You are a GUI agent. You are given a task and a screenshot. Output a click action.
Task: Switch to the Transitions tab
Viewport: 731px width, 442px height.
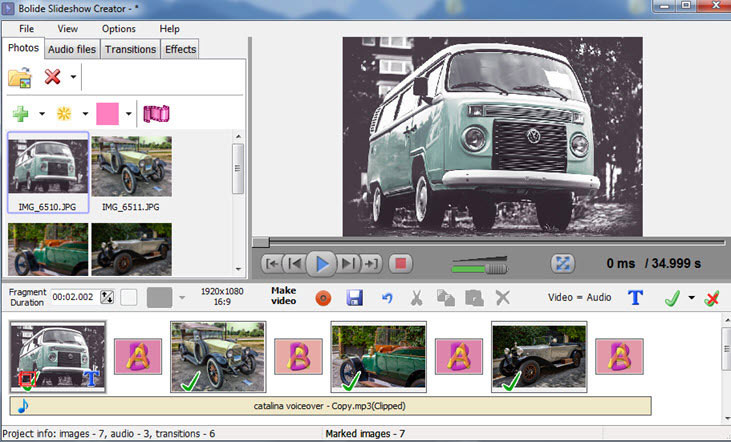[131, 49]
